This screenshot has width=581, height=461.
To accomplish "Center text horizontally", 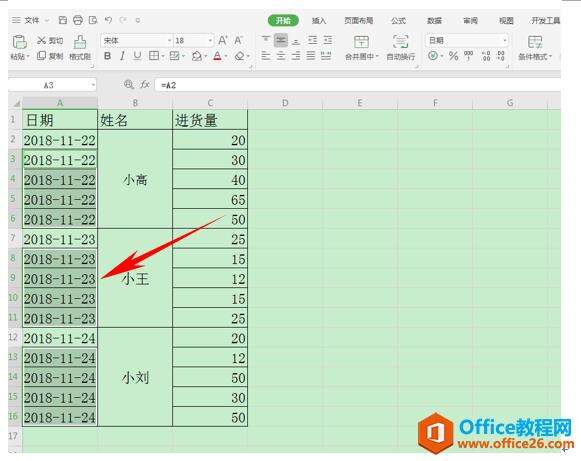I will pyautogui.click(x=281, y=56).
